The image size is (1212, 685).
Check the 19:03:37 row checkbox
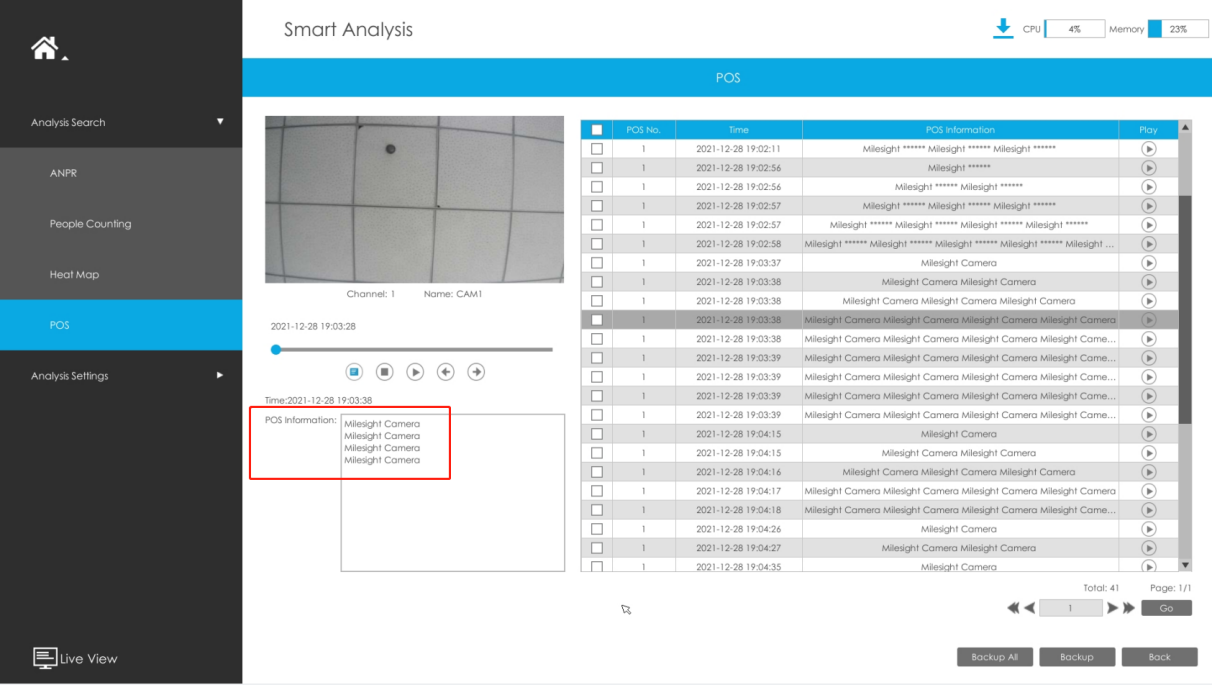597,263
